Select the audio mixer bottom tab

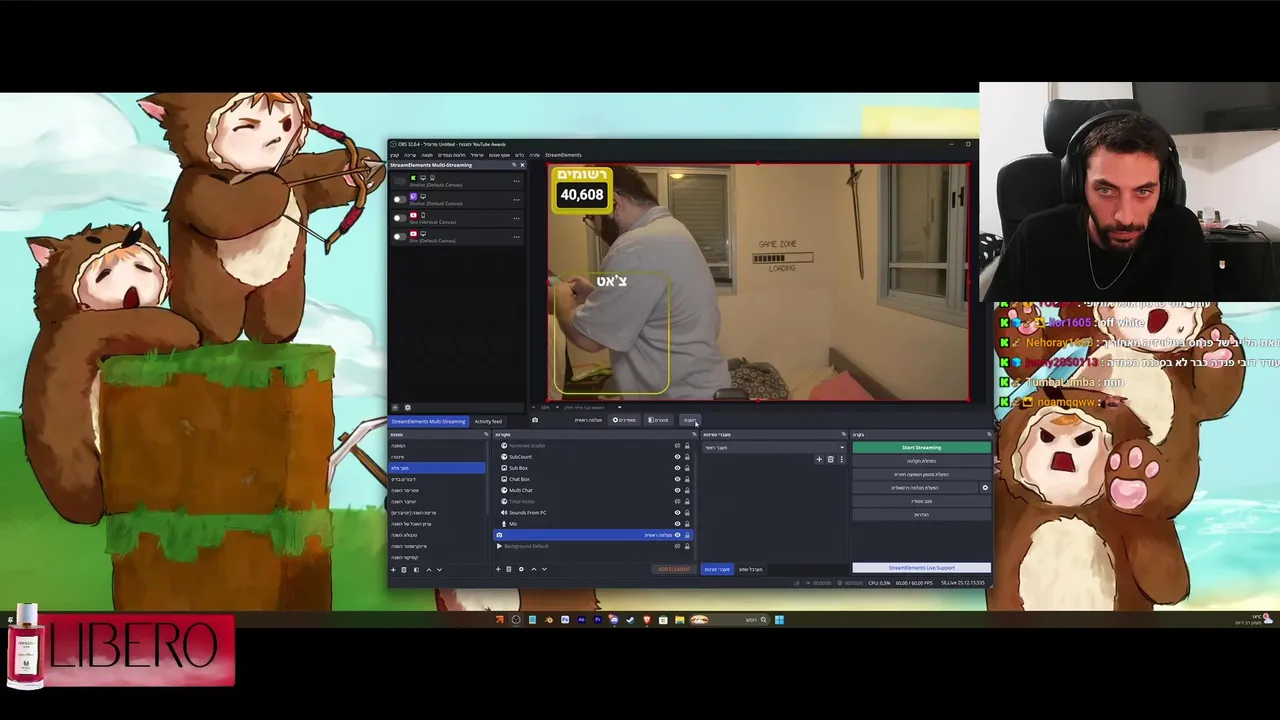click(751, 569)
